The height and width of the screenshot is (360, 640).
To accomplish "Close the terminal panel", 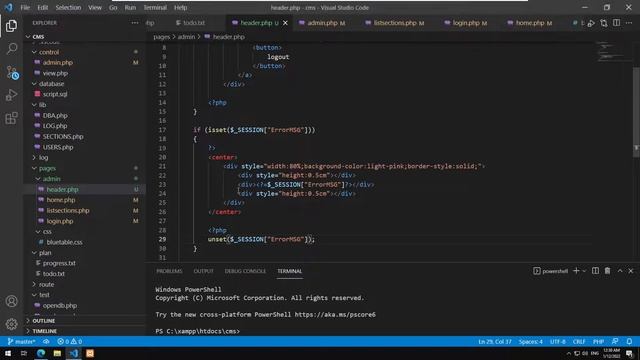I will pyautogui.click(x=631, y=271).
